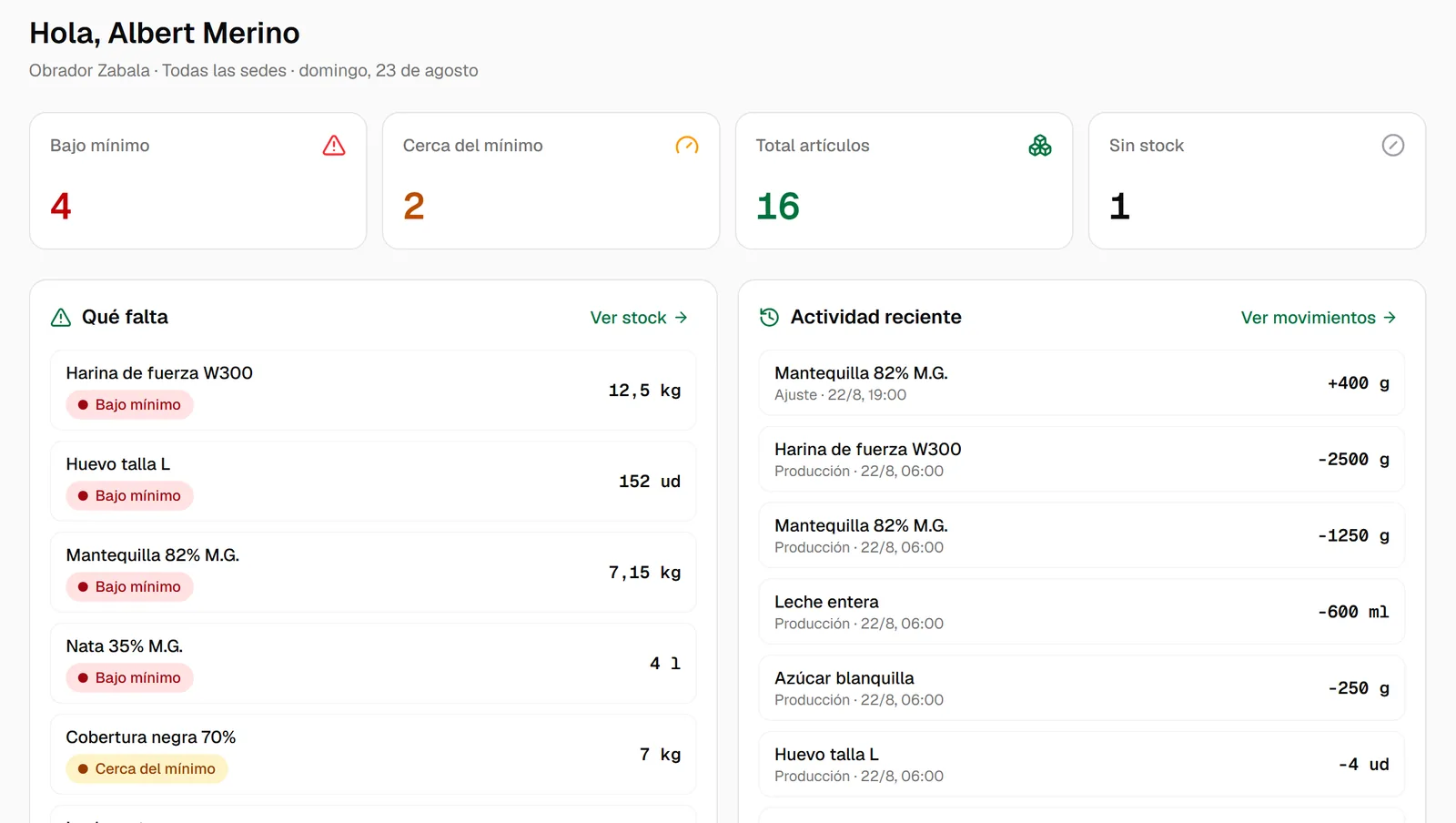Screen dimensions: 1456x823
Task: Open the Cerca del mínimo summary card
Action: click(x=551, y=181)
